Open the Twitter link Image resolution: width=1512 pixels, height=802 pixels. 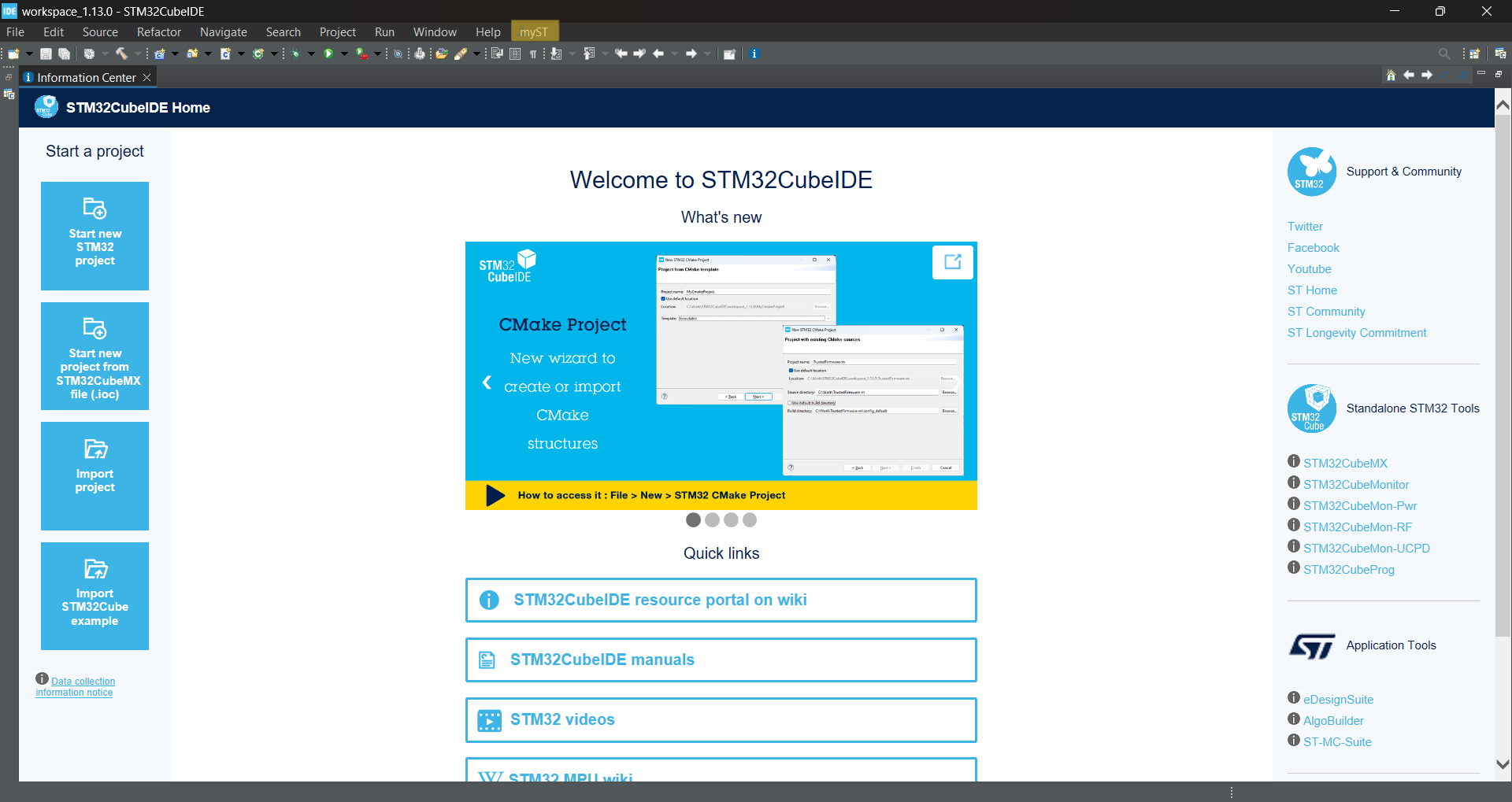pos(1304,226)
